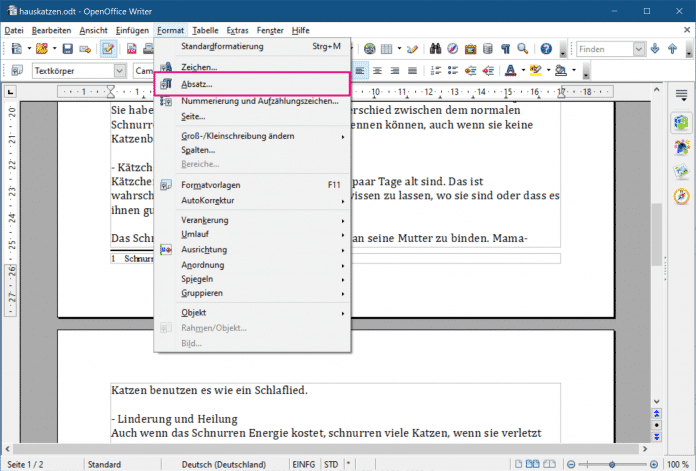Toggle nonprinting characters pilcrow icon
This screenshot has height=471, width=696.
click(x=506, y=49)
